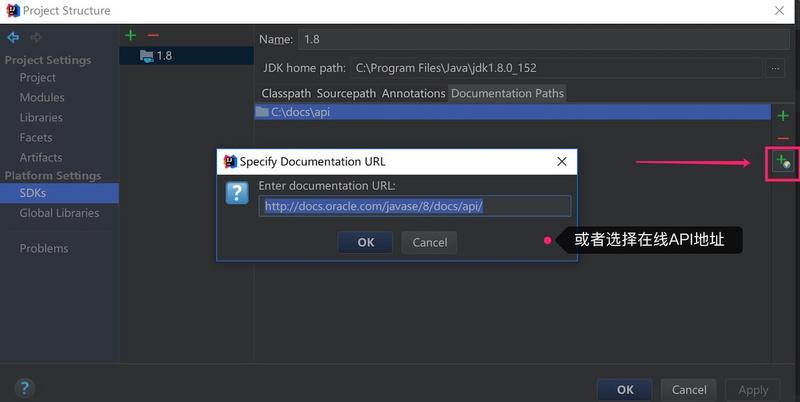Screen dimensions: 800x402
Task: Select the C:\docs\api path entry
Action: point(512,112)
